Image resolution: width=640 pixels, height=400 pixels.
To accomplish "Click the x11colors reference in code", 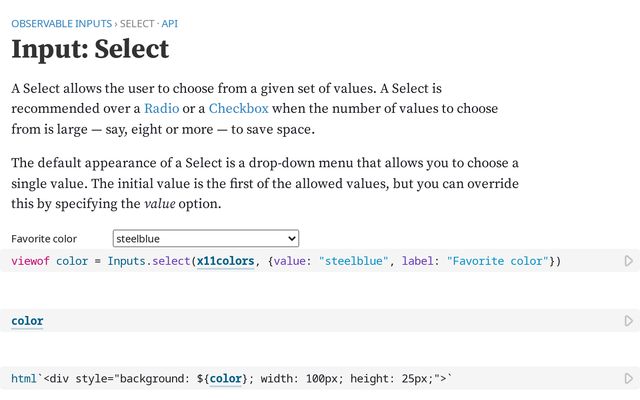I will (x=225, y=261).
